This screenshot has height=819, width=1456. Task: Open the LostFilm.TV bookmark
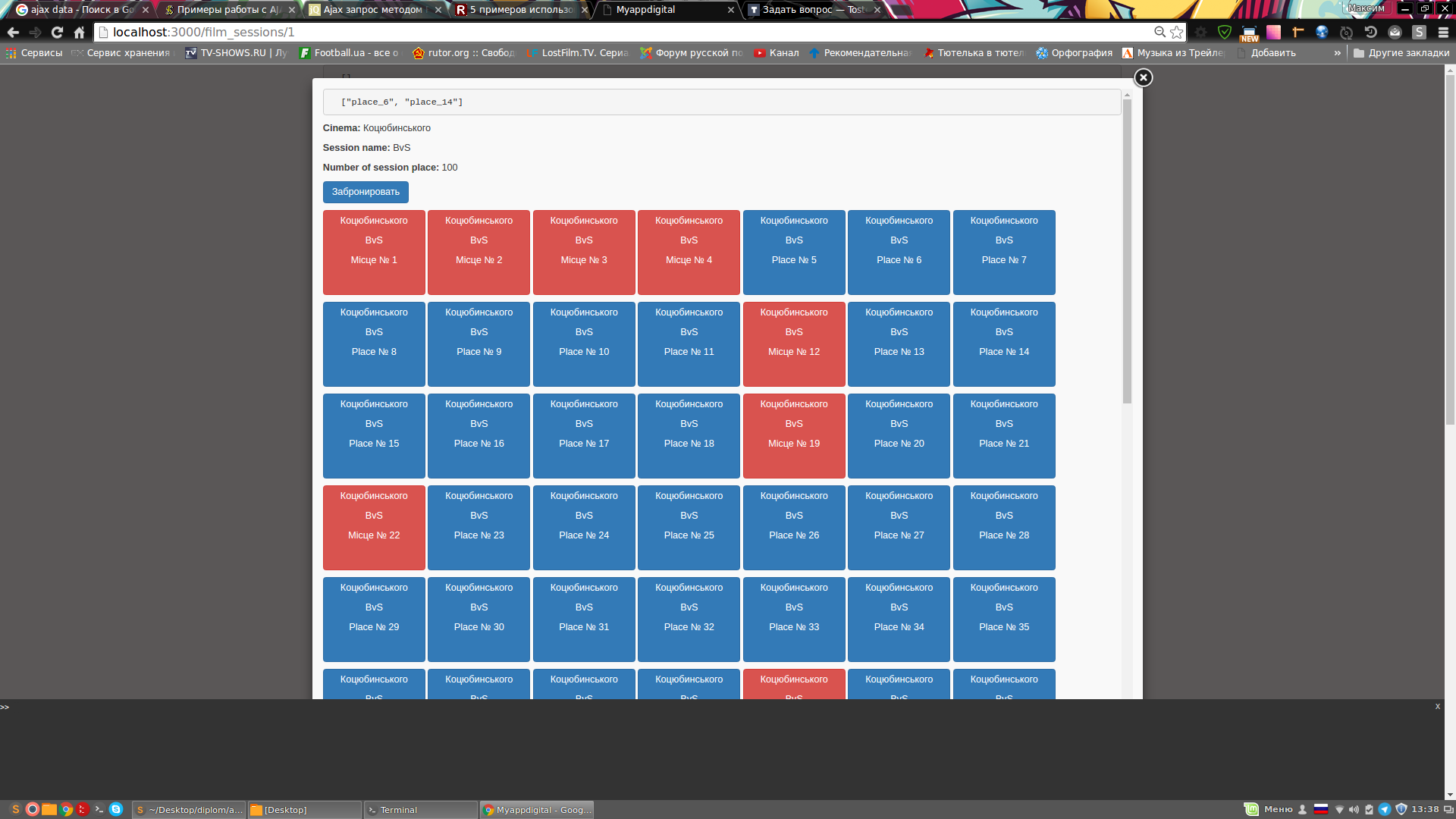pos(578,53)
